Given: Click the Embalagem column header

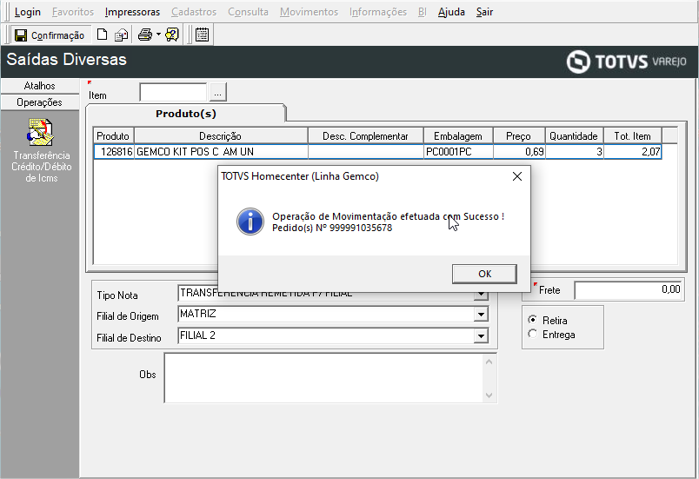Looking at the screenshot, I should (458, 136).
